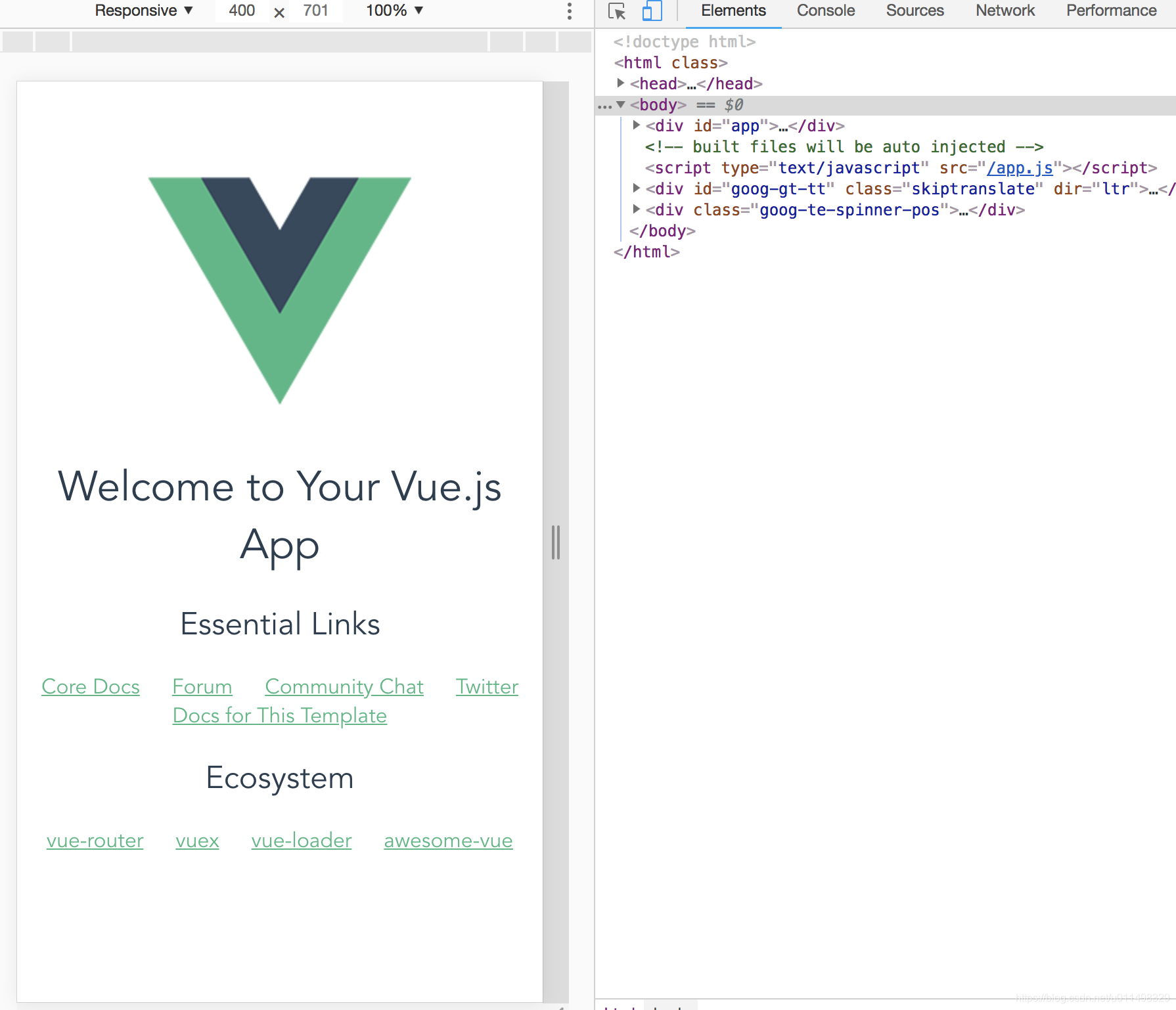Open the Core Docs link
Viewport: 1176px width, 1010px height.
91,687
